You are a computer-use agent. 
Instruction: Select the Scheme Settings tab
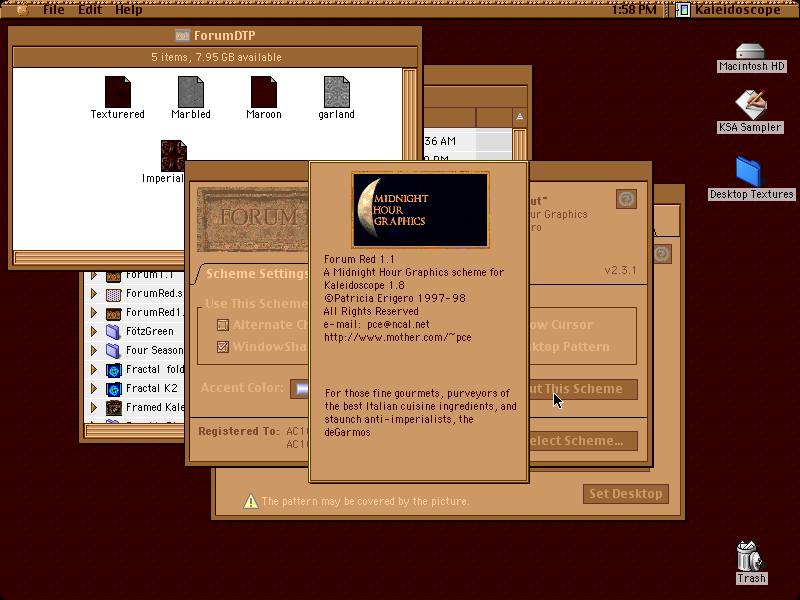[255, 273]
